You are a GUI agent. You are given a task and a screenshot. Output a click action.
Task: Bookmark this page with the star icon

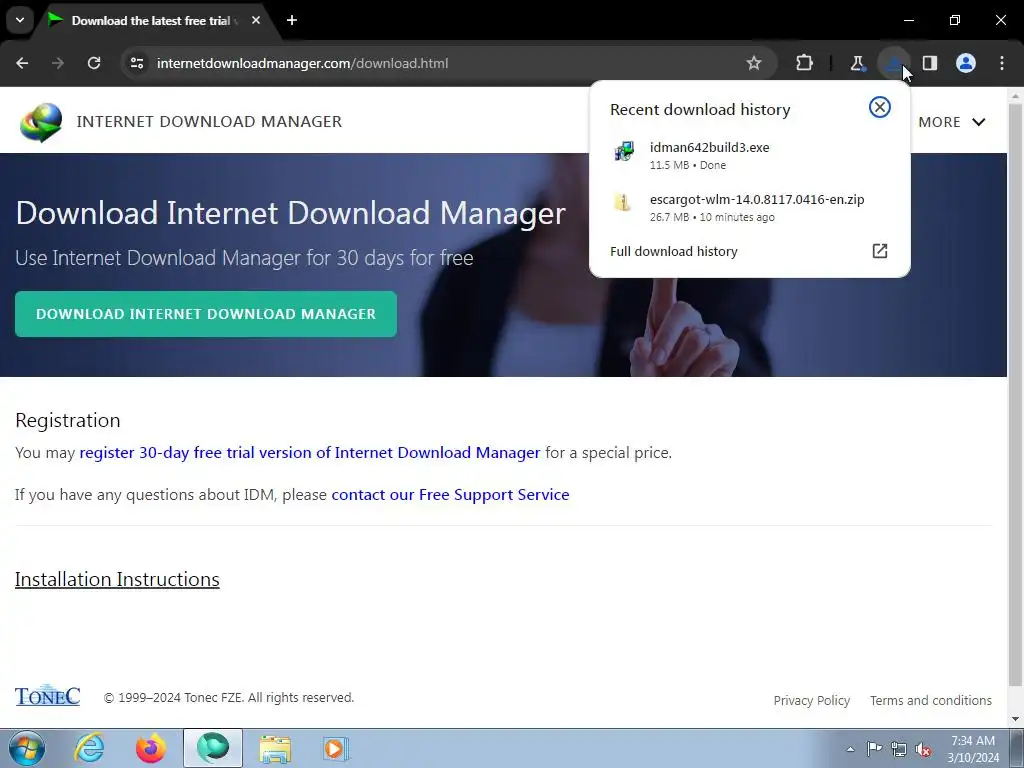click(754, 63)
